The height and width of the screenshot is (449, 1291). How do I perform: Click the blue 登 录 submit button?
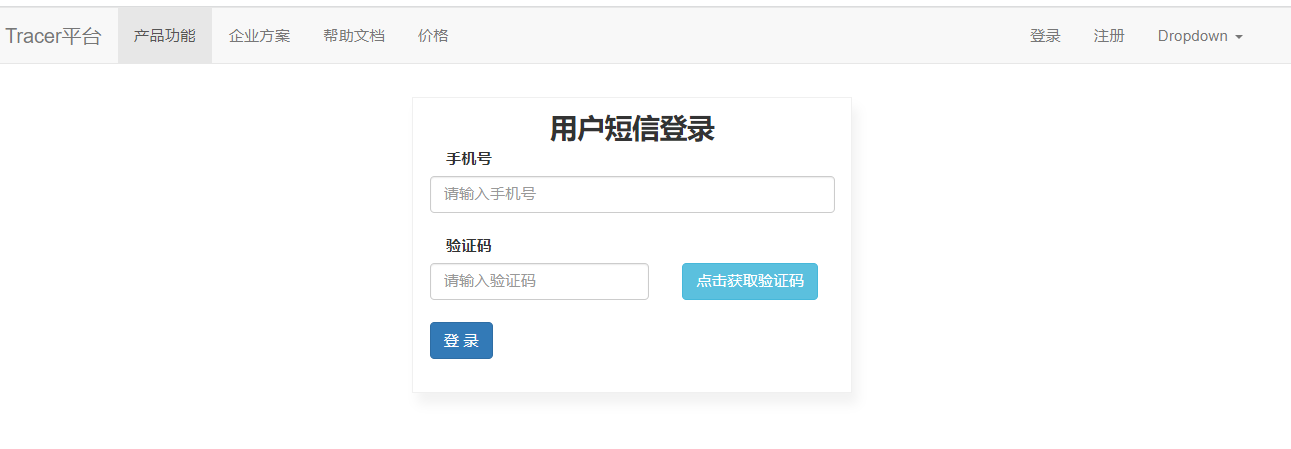(x=461, y=340)
